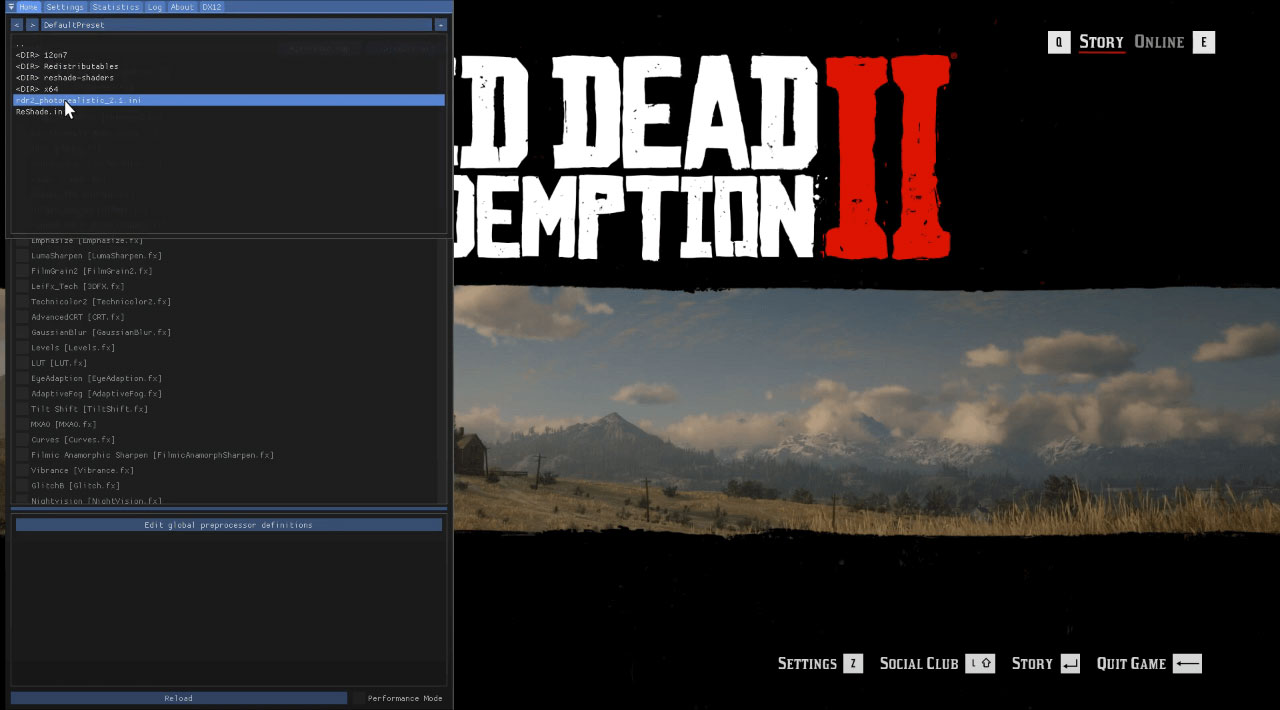Image resolution: width=1280 pixels, height=710 pixels.
Task: Switch to the Statistics tab
Action: [x=115, y=7]
